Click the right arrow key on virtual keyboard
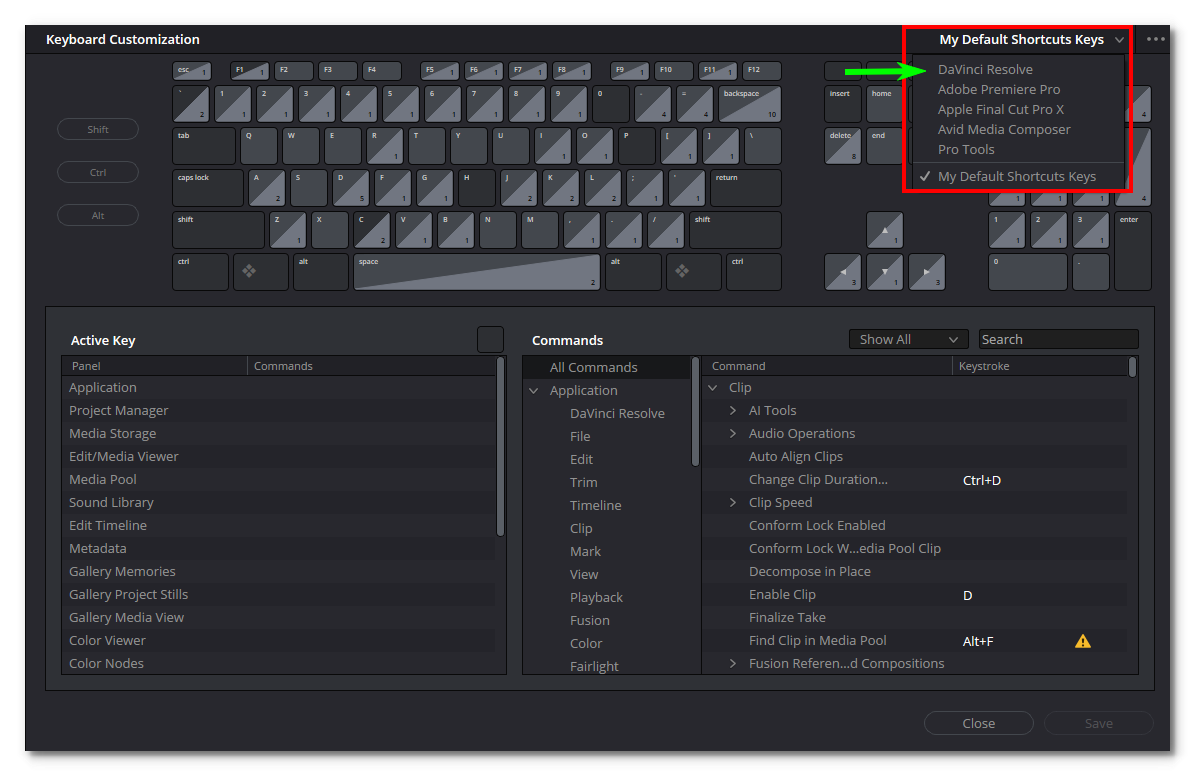1195x776 pixels. point(927,272)
